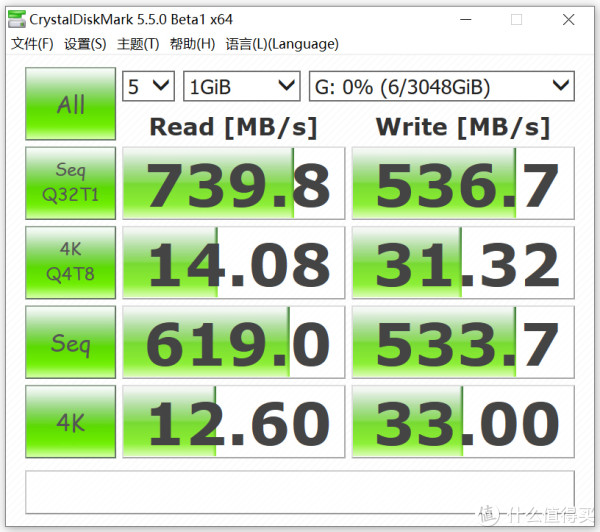Select the Seq read value 619.0
Viewport: 600px width, 532px height.
[x=233, y=342]
